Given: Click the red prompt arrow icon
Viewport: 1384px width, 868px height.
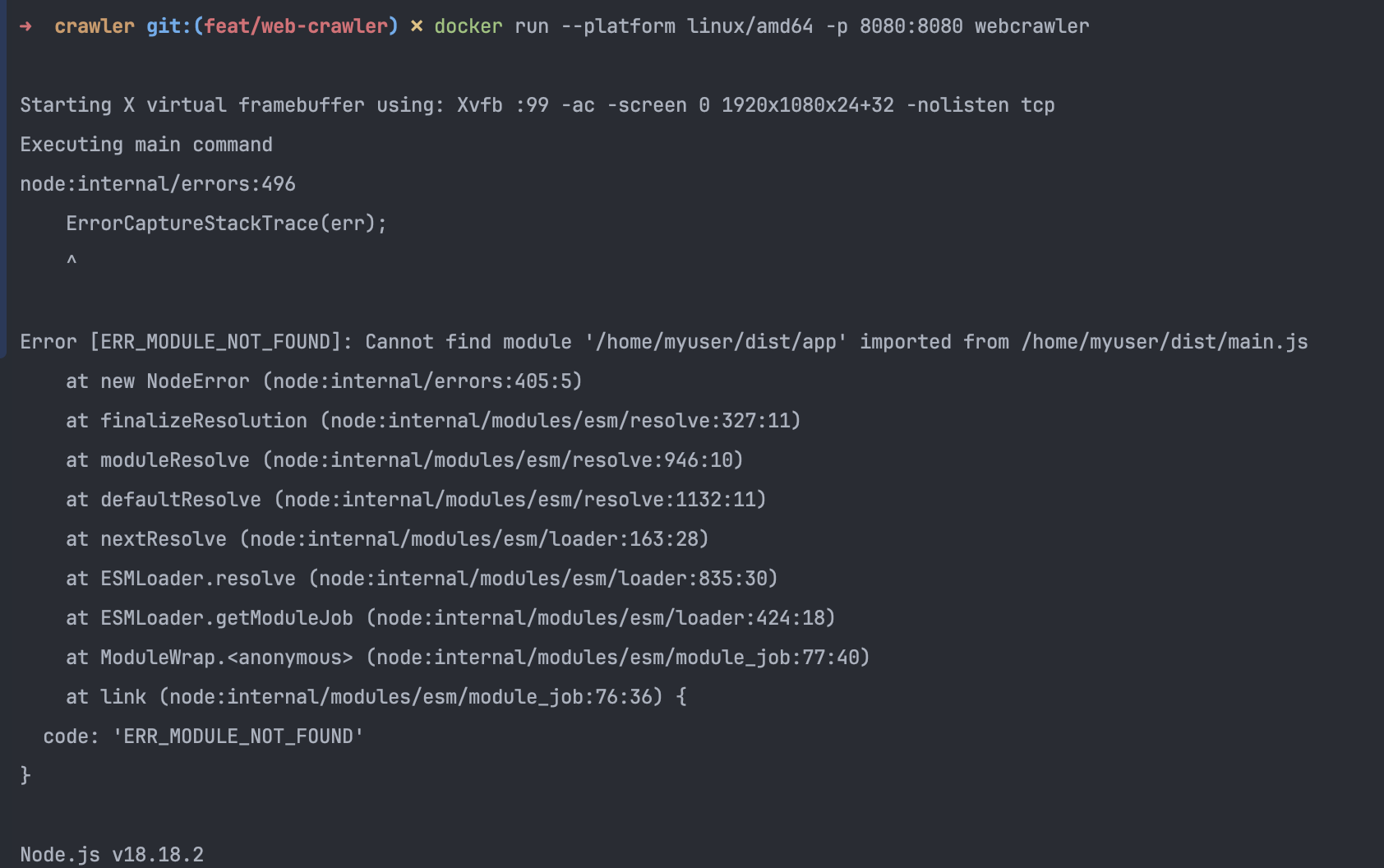Looking at the screenshot, I should point(25,26).
